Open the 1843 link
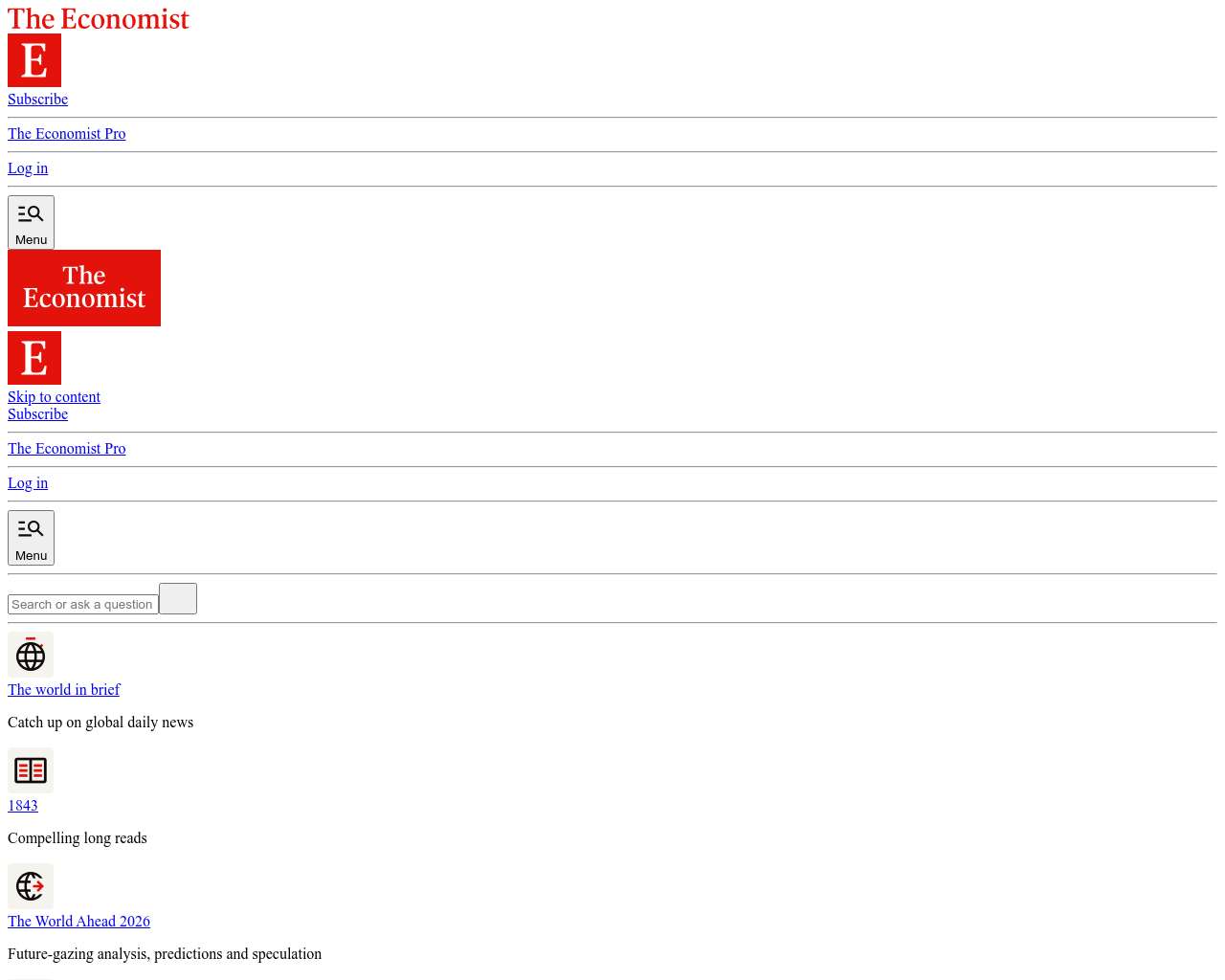Viewport: 1225px width, 980px height. pos(23,806)
